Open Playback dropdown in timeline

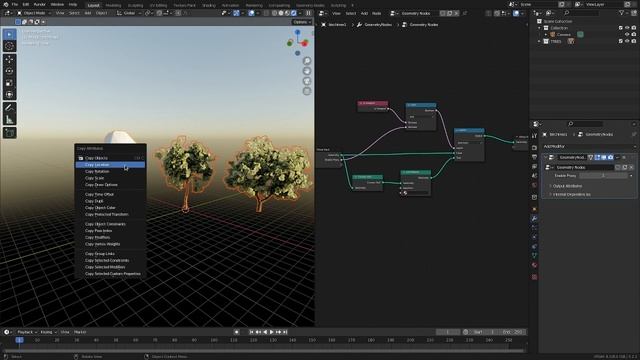point(27,332)
